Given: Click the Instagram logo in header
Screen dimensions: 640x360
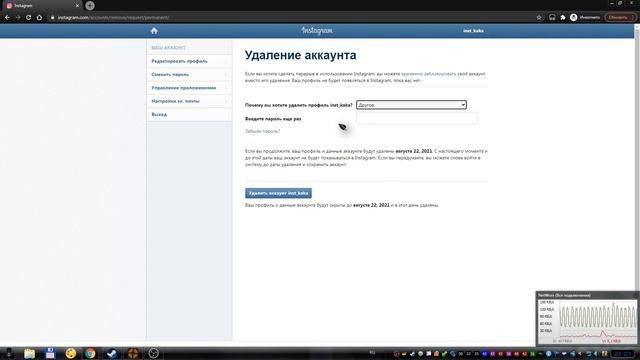Looking at the screenshot, I should (317, 31).
